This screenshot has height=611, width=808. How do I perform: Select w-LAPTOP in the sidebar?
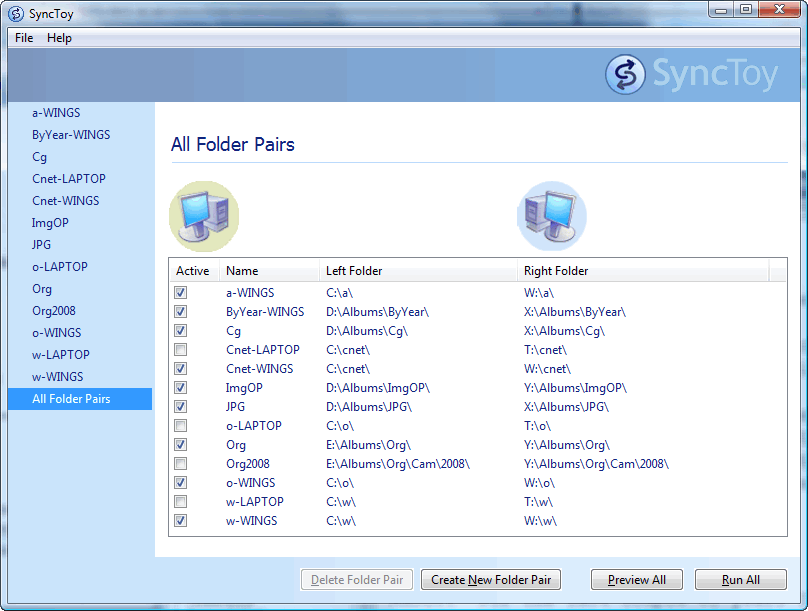click(61, 355)
